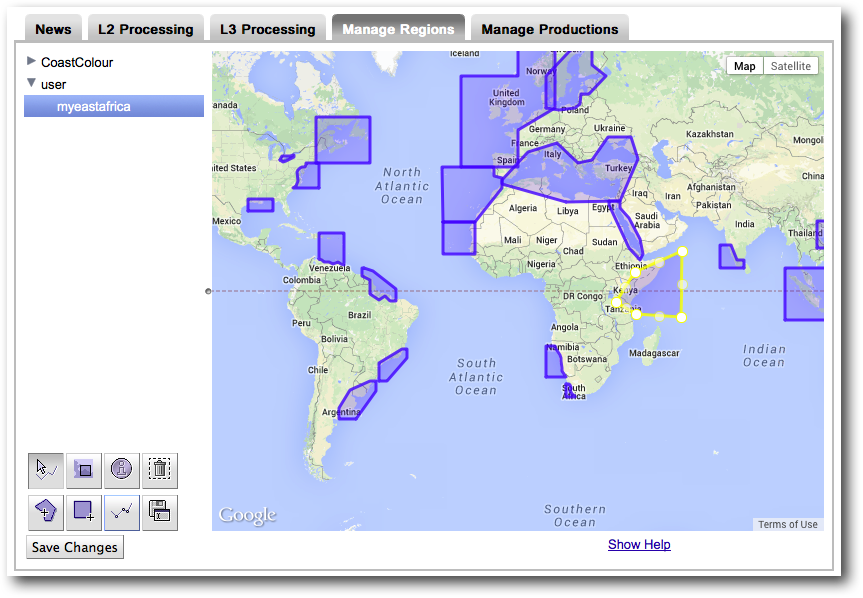Select the region polygon off southern Brazil
The height and width of the screenshot is (598, 863).
[392, 365]
